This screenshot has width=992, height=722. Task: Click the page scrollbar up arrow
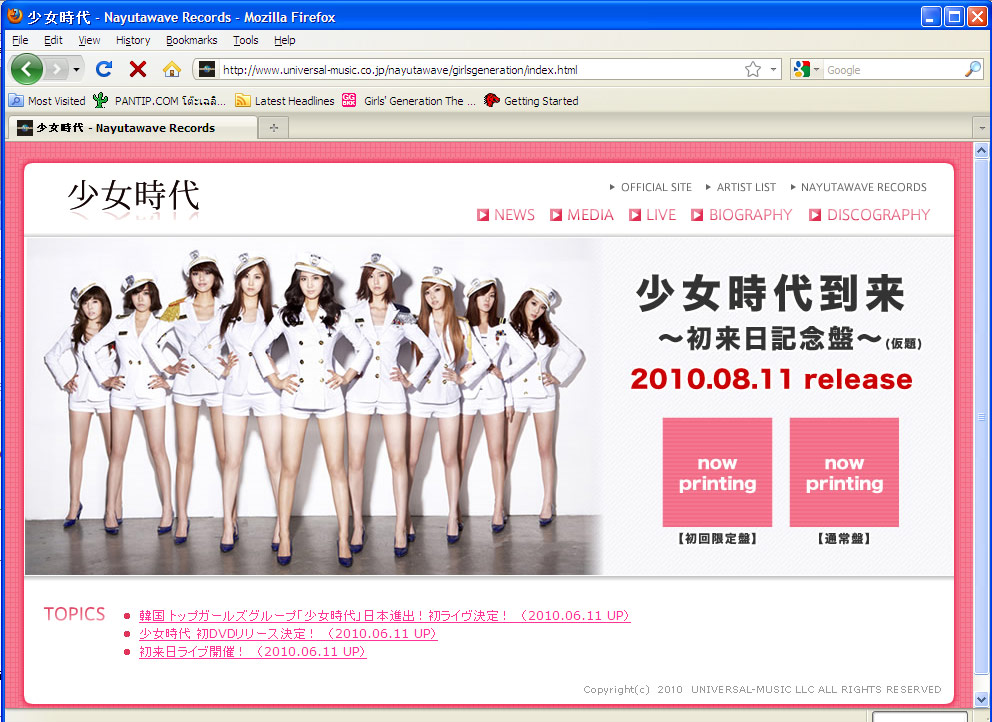coord(981,151)
